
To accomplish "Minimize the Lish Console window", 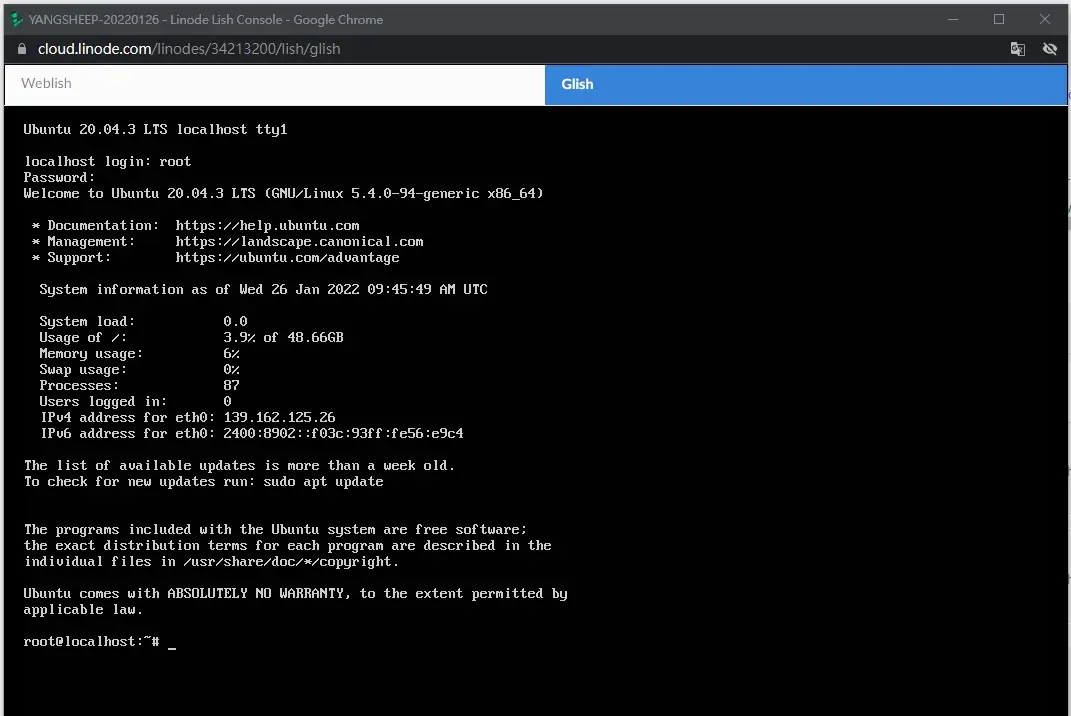I will click(x=953, y=19).
